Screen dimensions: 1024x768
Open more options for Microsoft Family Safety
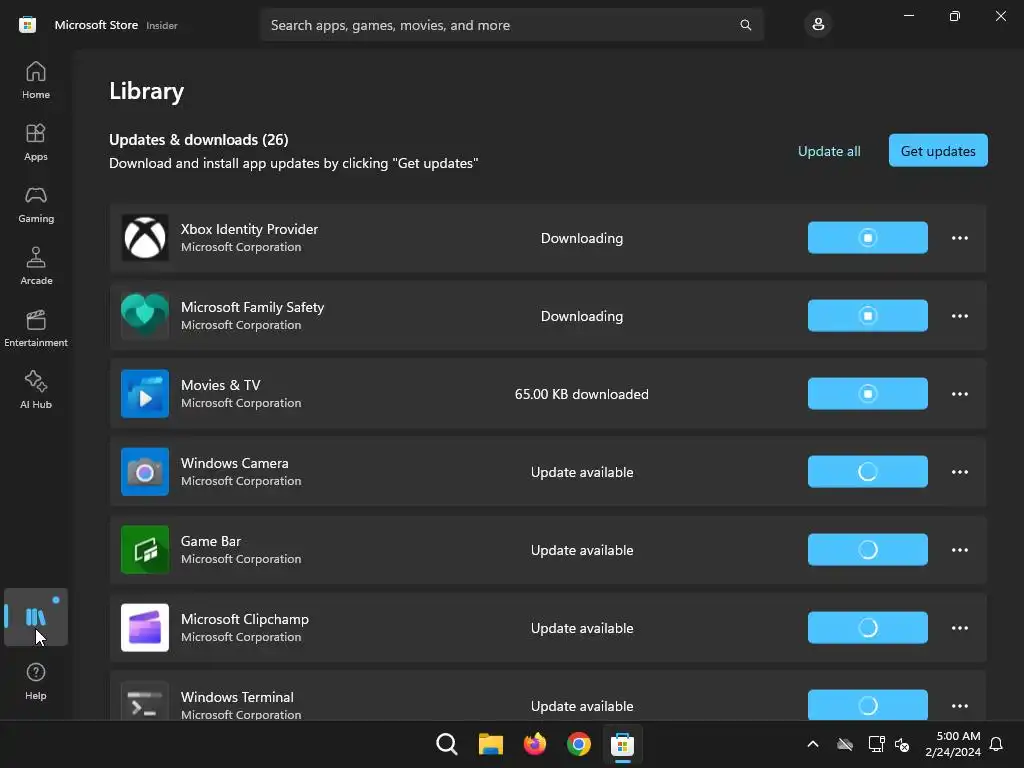(x=959, y=315)
